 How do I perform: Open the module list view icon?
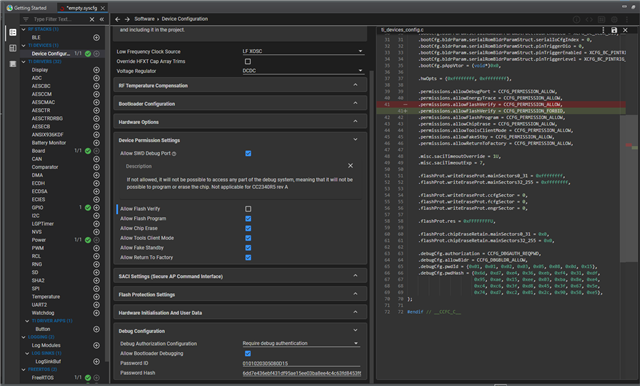pos(13,32)
